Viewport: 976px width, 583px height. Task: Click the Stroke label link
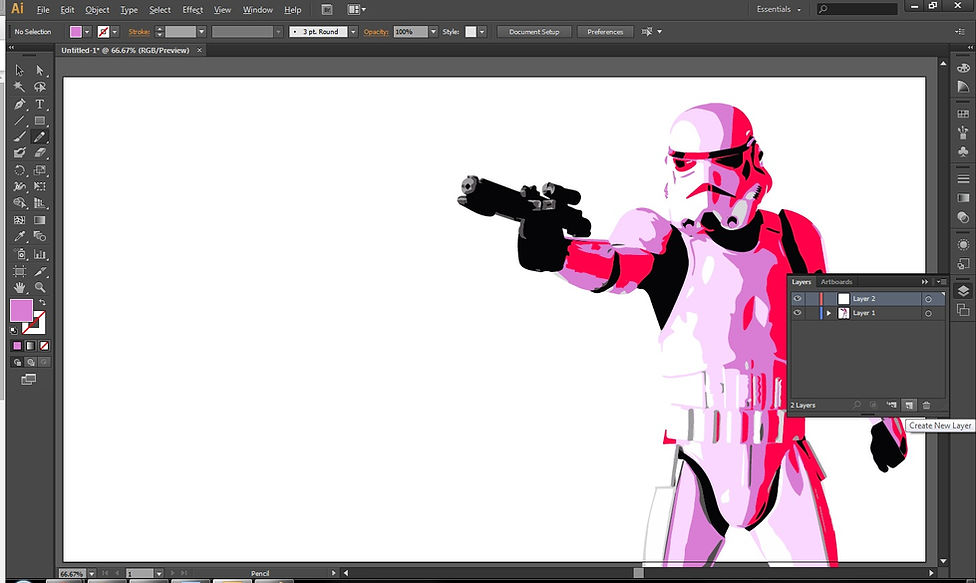(x=139, y=32)
